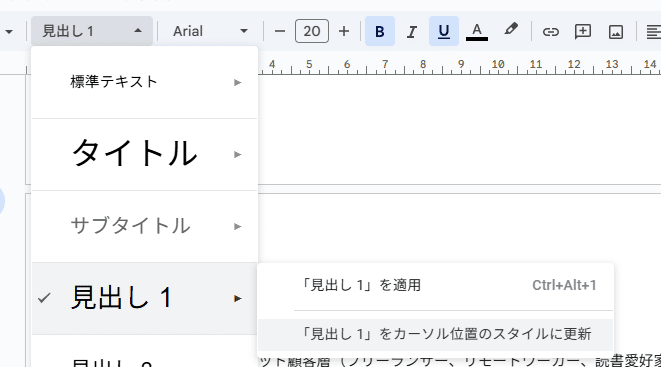The image size is (661, 367).
Task: Toggle underline formatting
Action: (x=443, y=31)
